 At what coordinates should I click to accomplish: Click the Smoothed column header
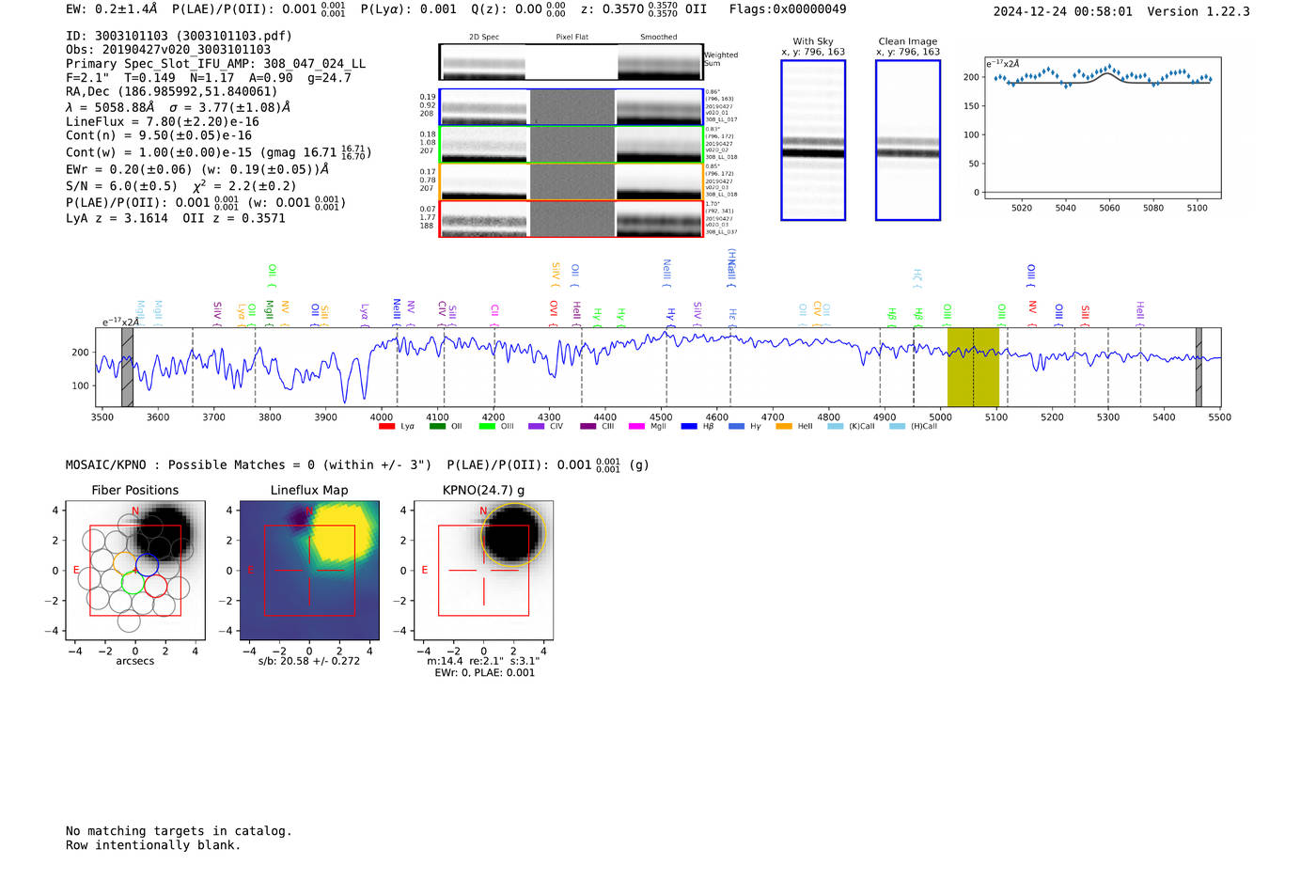(659, 38)
